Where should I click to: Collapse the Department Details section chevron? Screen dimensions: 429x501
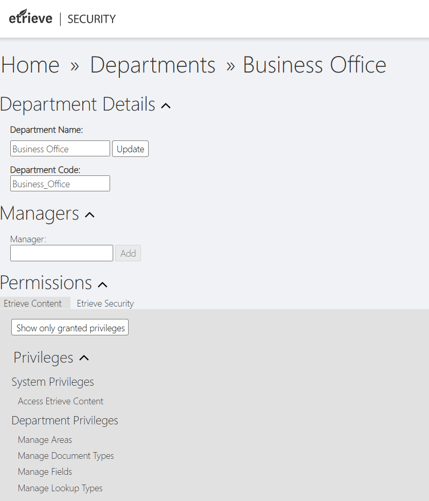coord(166,106)
